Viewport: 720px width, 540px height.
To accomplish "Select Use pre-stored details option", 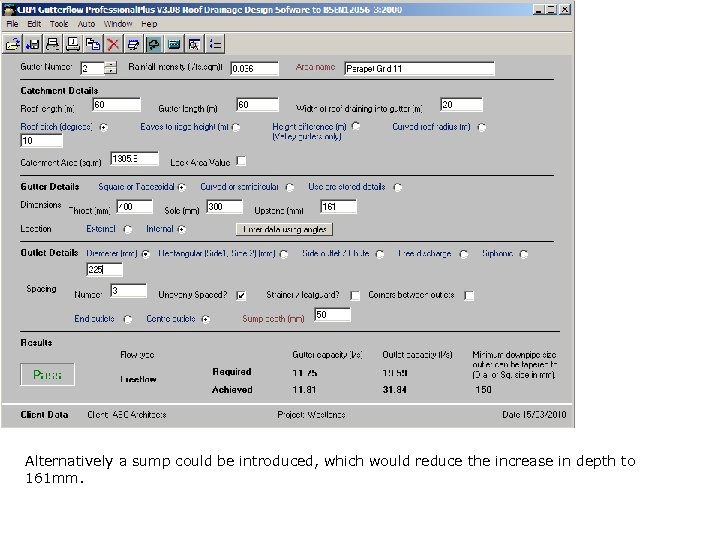I will pos(398,187).
